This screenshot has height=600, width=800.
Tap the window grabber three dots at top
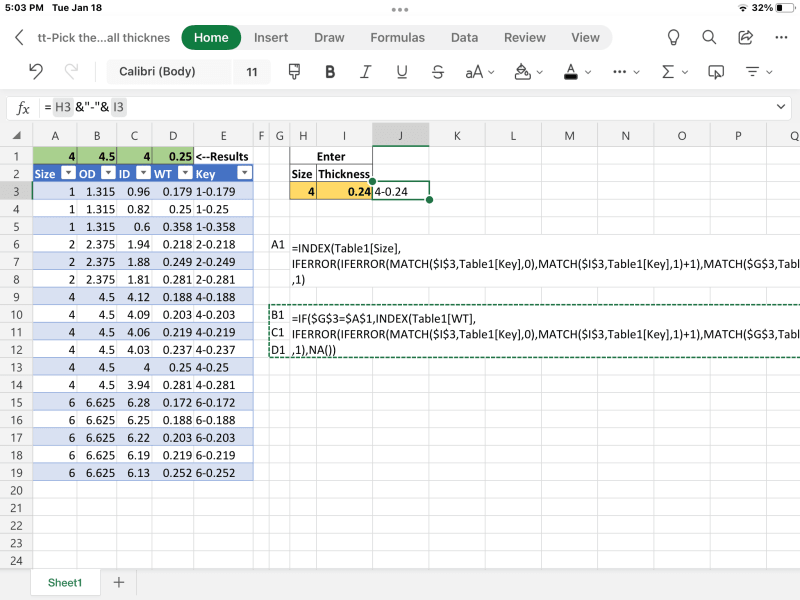pyautogui.click(x=399, y=10)
